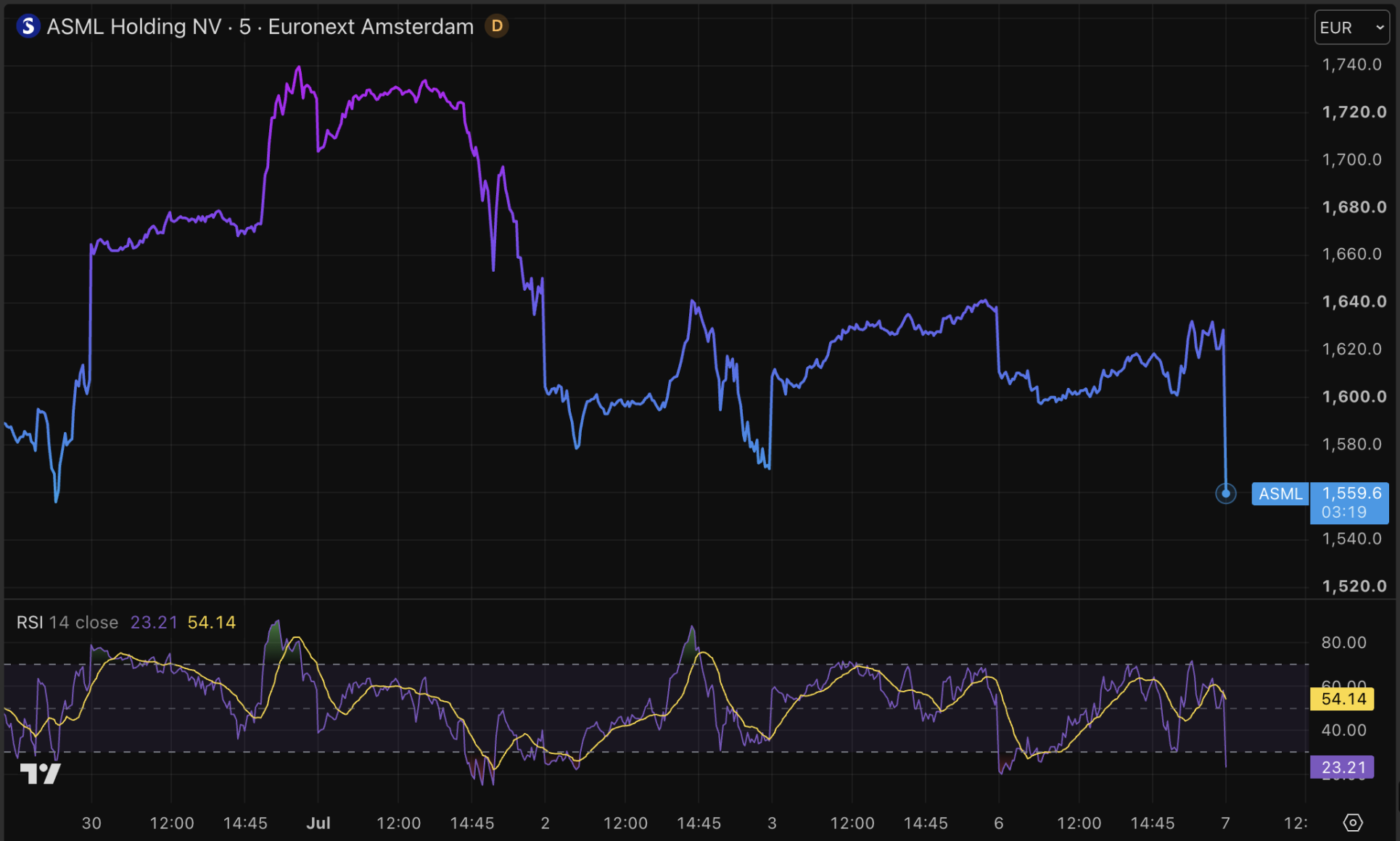
Task: Click the delayed data 'D' badge
Action: 497,26
